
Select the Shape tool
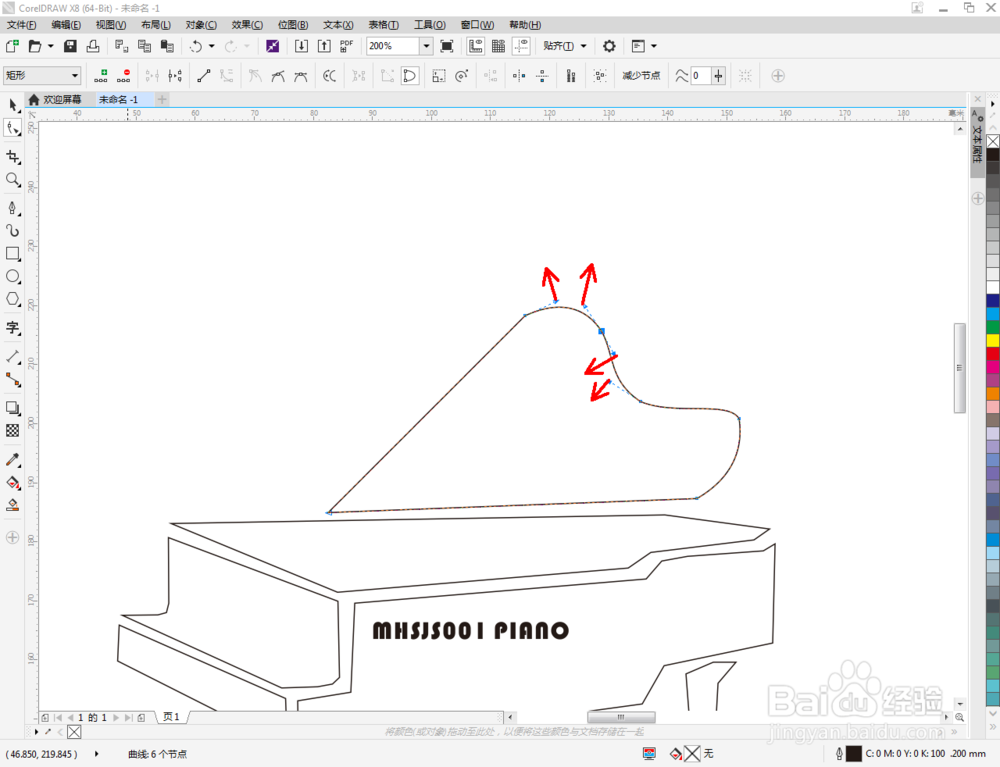13,128
